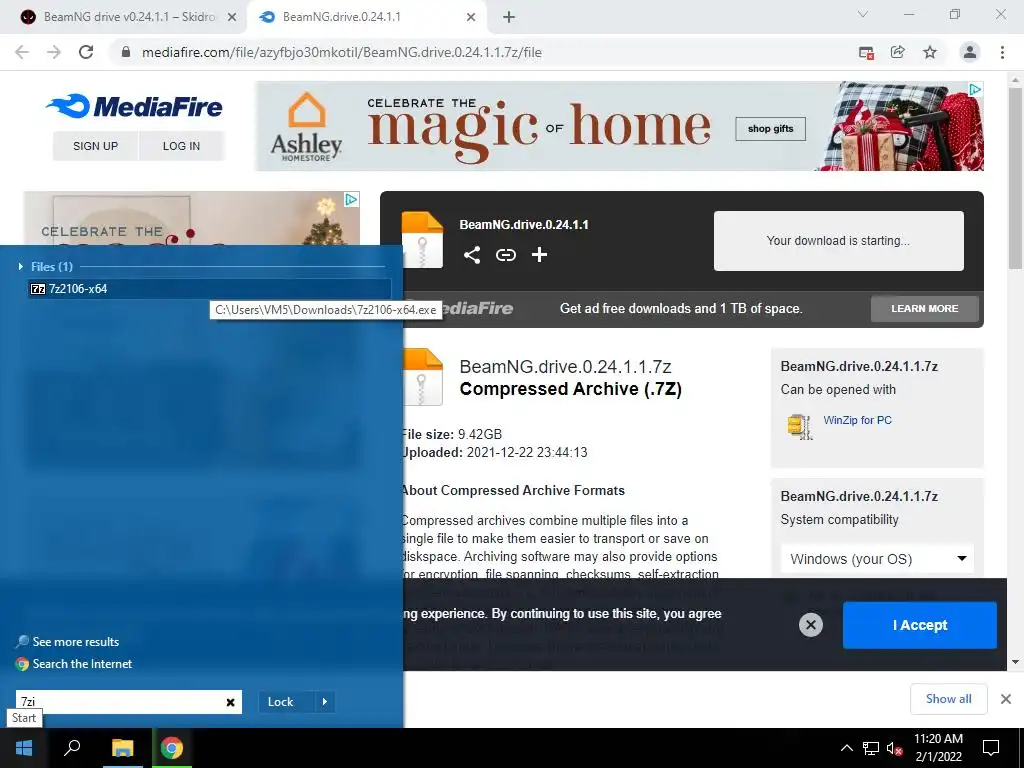
Task: Open the WinZip for PC link
Action: point(857,420)
